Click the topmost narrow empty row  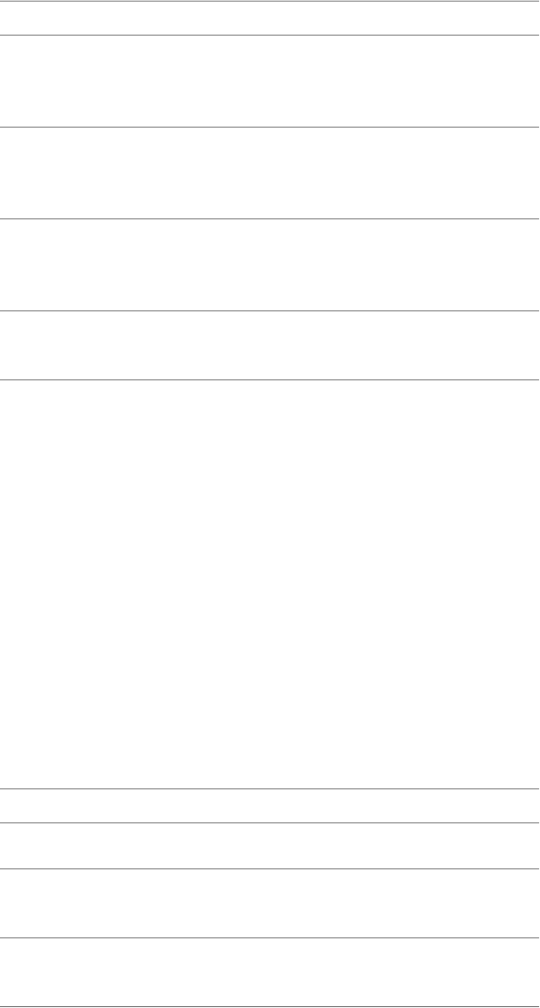[270, 18]
